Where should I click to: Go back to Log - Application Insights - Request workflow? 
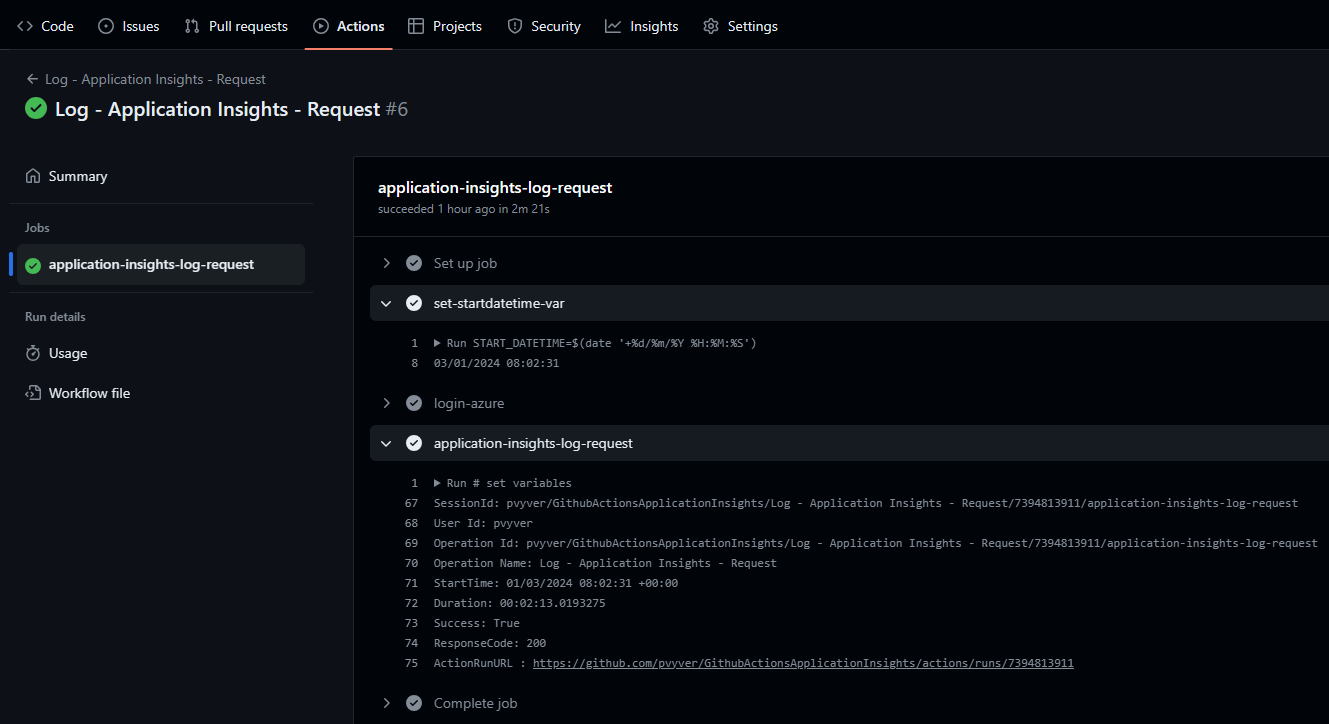click(155, 79)
